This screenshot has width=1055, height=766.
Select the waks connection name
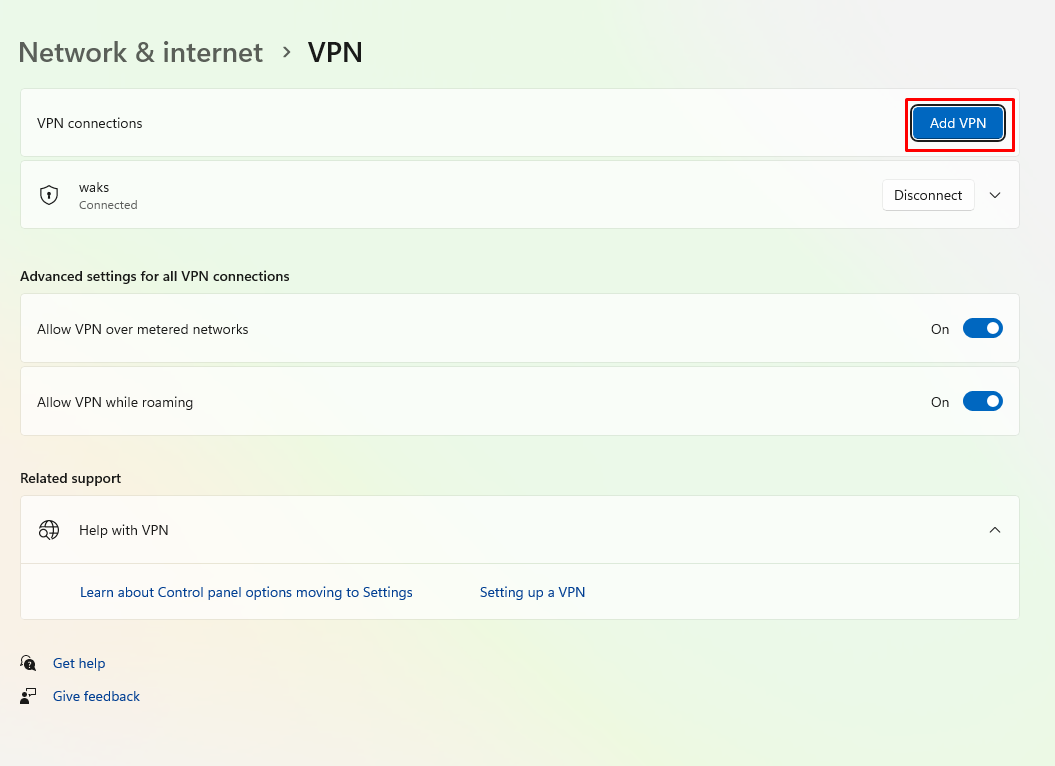94,187
